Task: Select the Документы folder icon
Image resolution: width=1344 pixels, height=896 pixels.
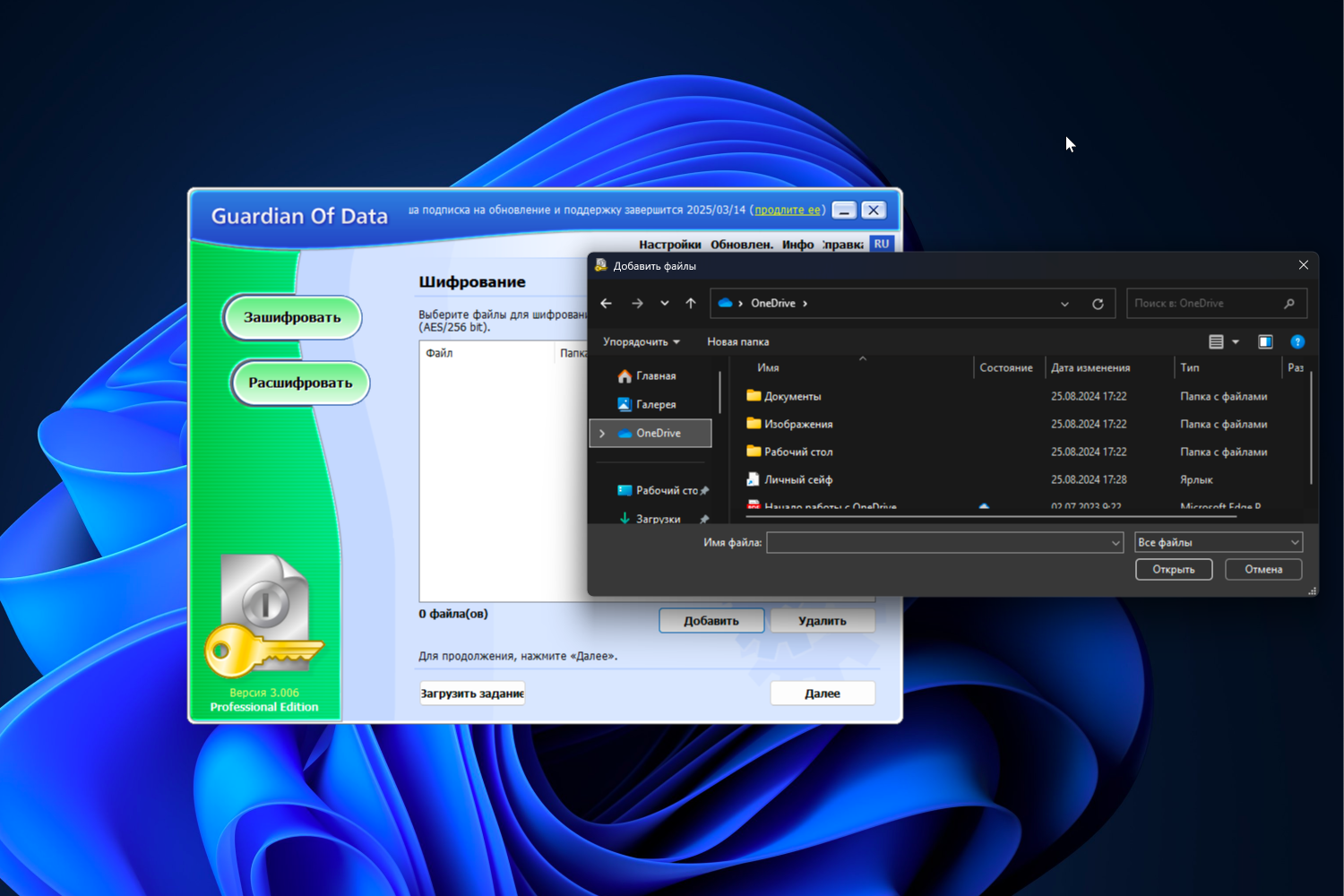Action: coord(754,396)
